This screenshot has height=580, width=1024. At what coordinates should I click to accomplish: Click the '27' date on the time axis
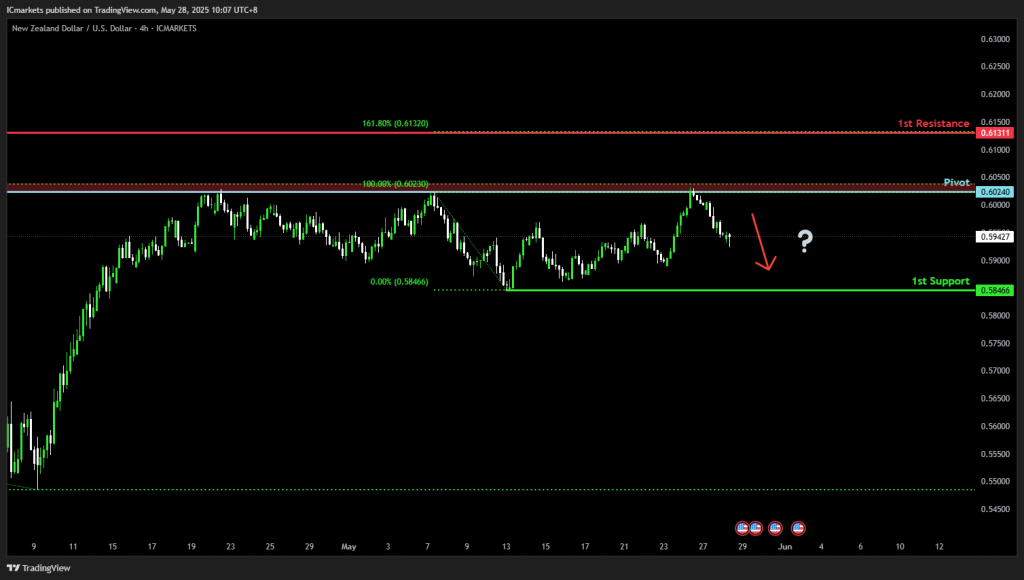(703, 547)
